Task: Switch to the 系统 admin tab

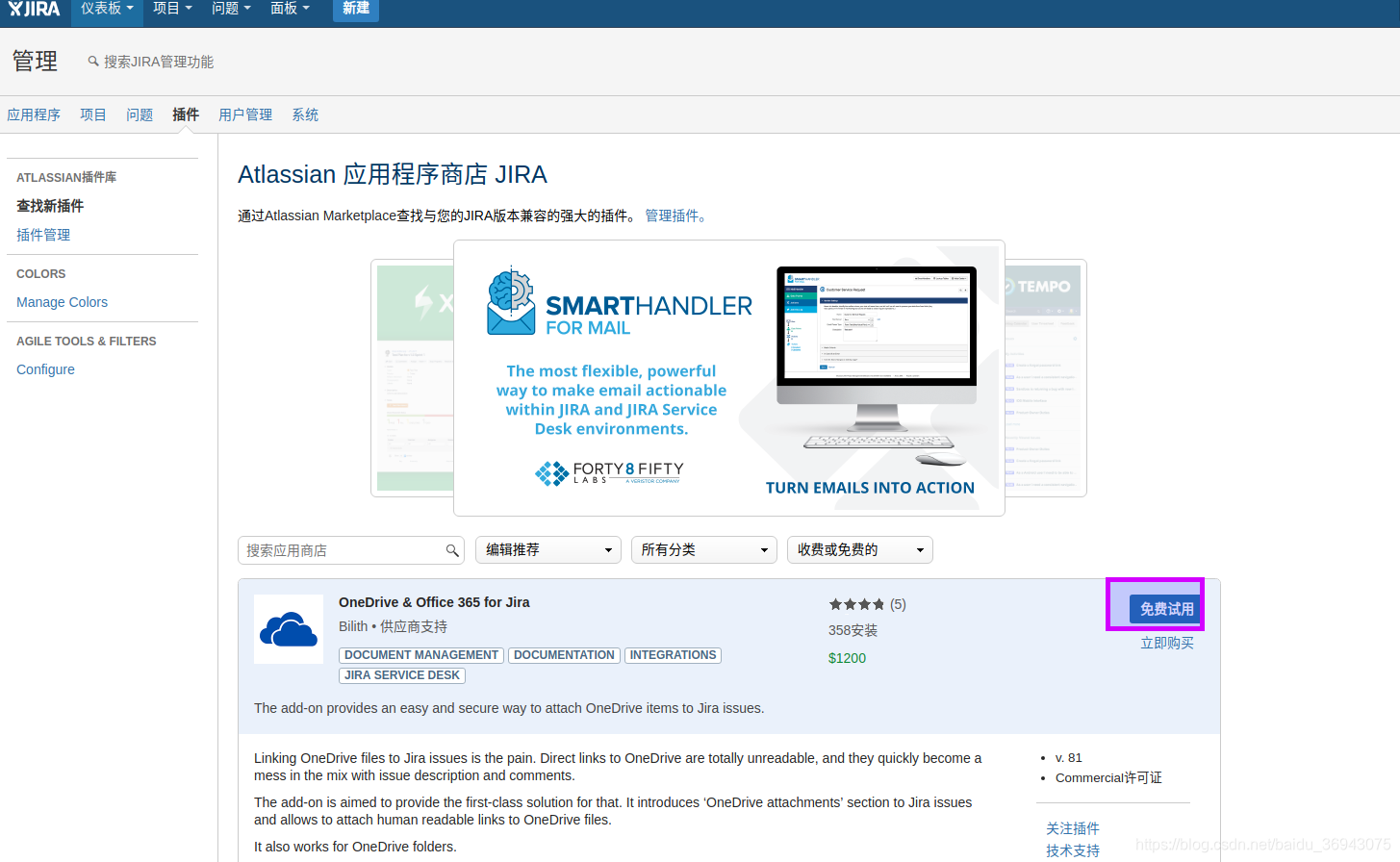Action: 305,114
